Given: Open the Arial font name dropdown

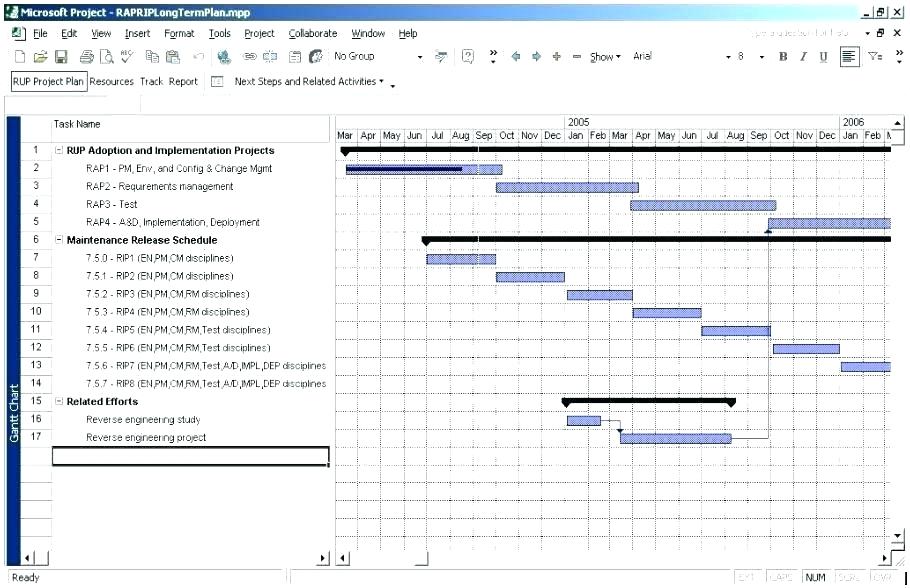Looking at the screenshot, I should point(728,57).
